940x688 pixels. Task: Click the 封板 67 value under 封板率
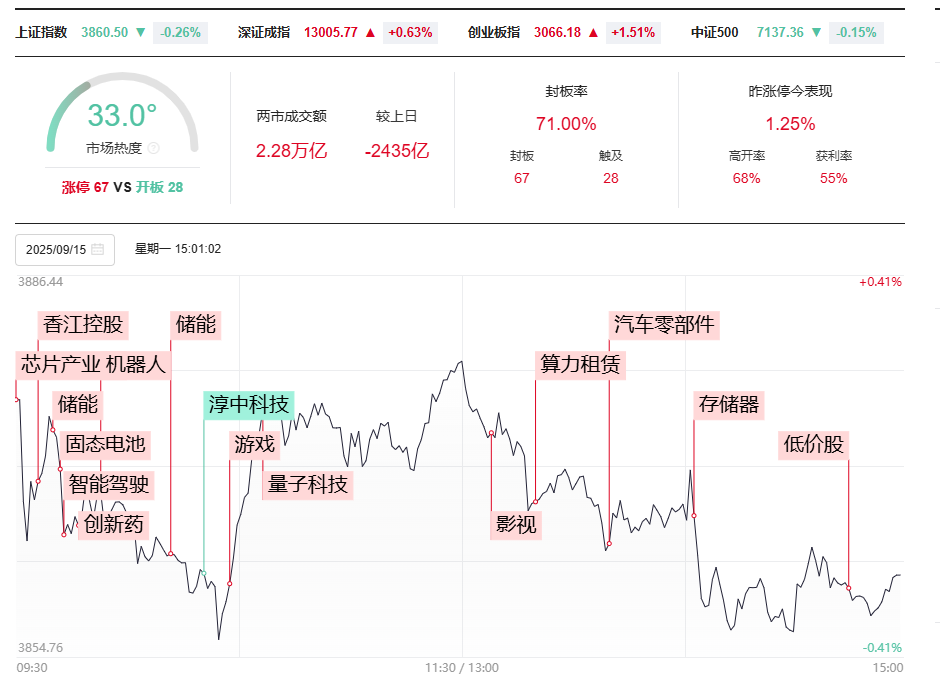[522, 177]
